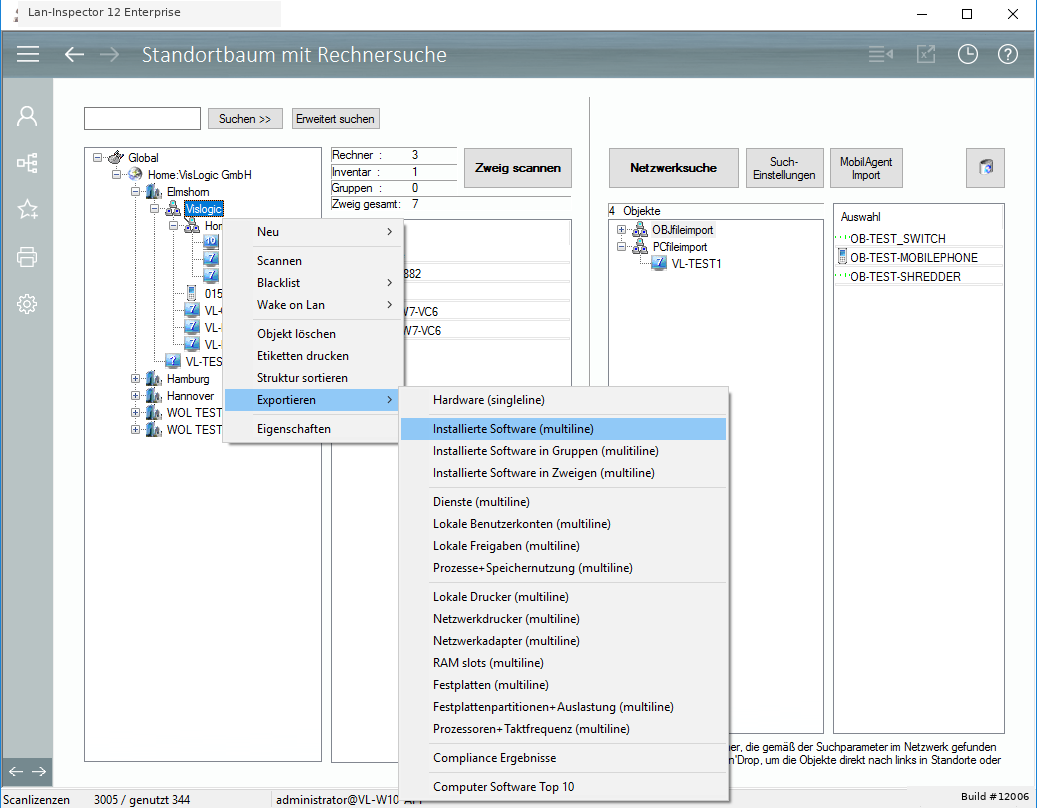Go forward with the right arrow
The height and width of the screenshot is (808, 1037).
[110, 54]
